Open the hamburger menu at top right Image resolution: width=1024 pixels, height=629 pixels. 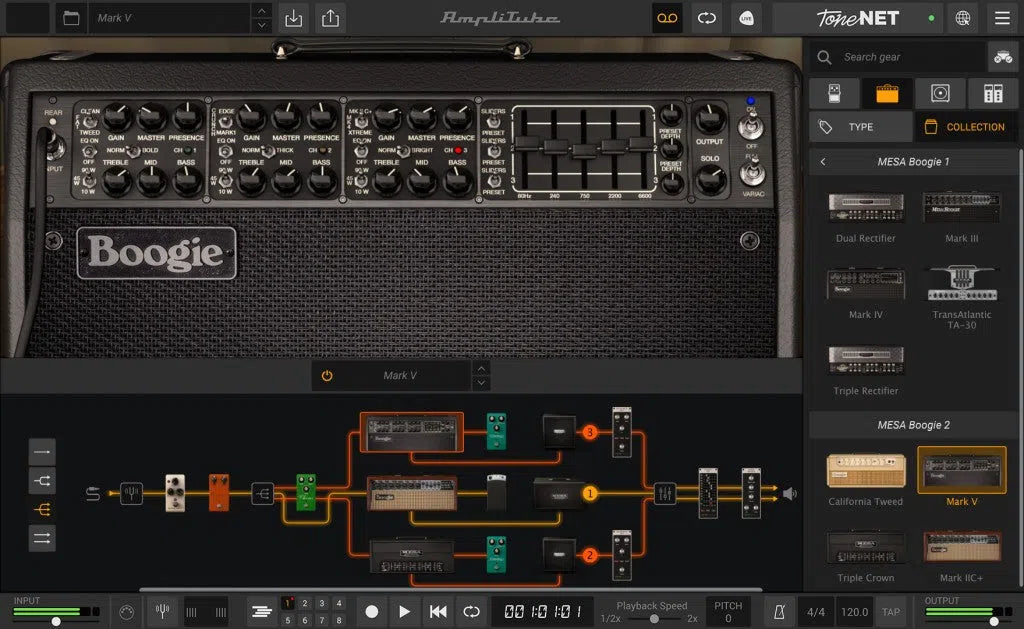pos(1002,18)
